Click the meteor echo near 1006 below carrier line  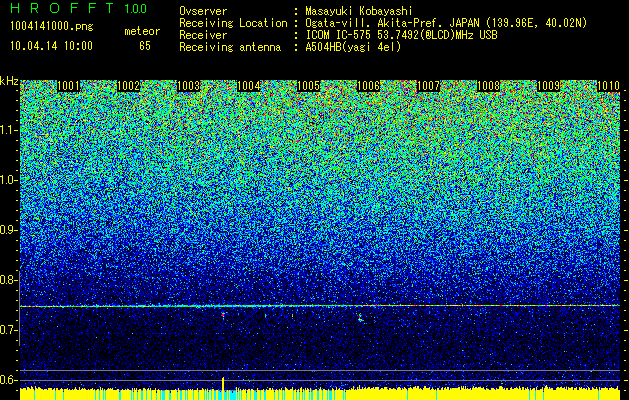[360, 318]
